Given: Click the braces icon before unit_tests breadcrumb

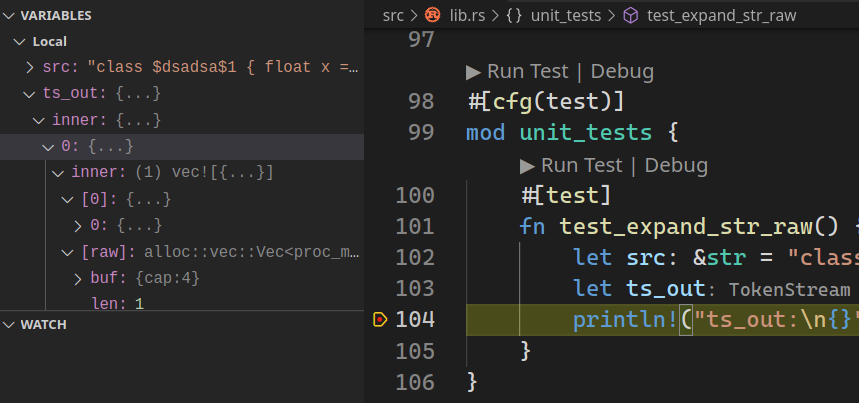Looking at the screenshot, I should 514,15.
